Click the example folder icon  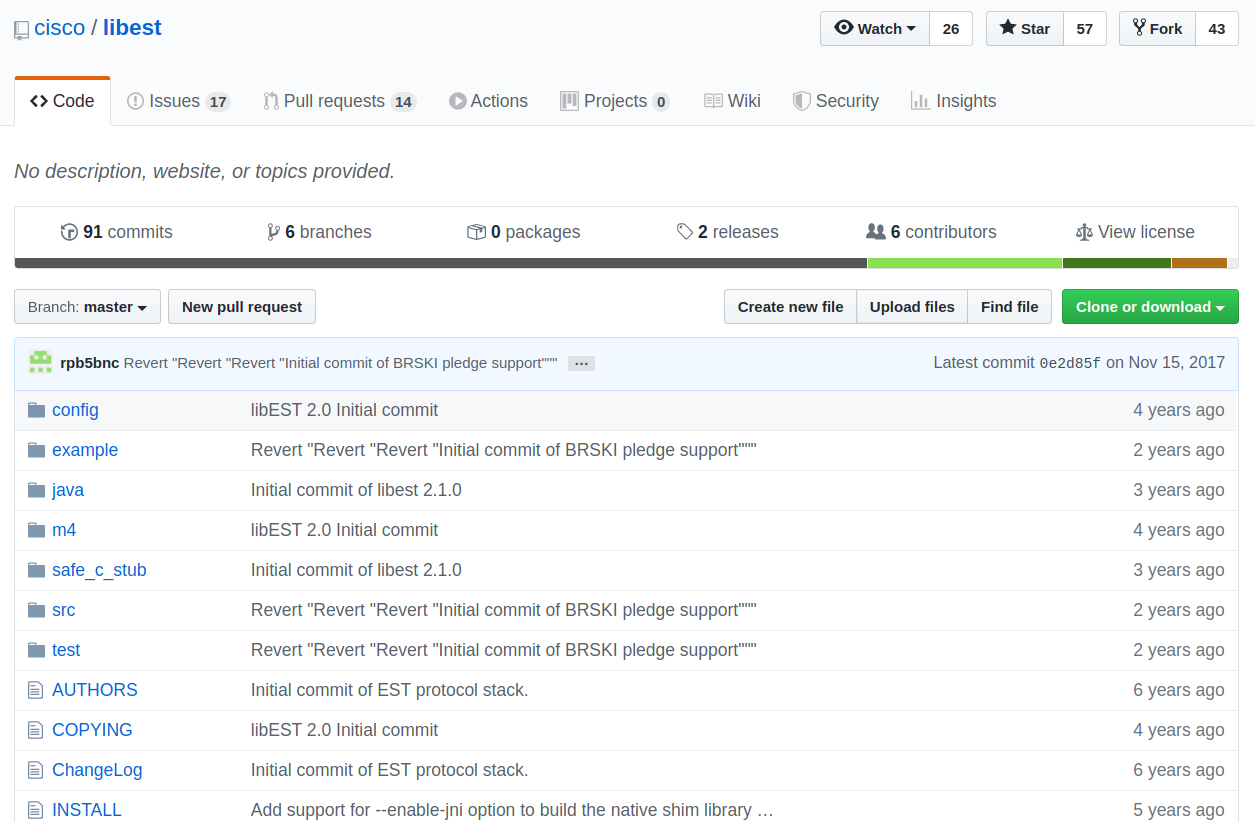(36, 450)
